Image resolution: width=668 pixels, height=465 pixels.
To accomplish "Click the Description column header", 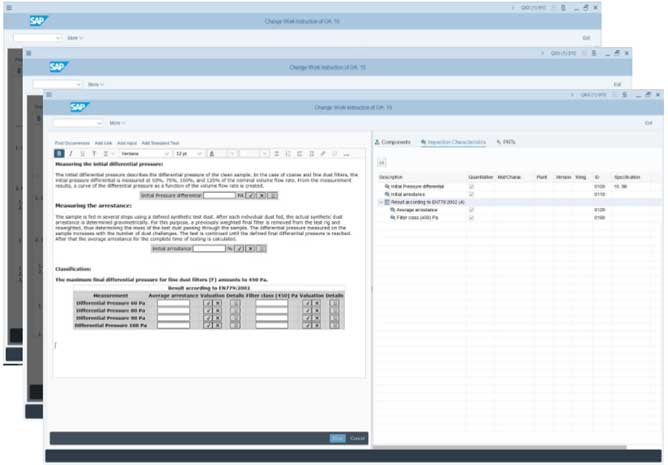I will (x=391, y=177).
